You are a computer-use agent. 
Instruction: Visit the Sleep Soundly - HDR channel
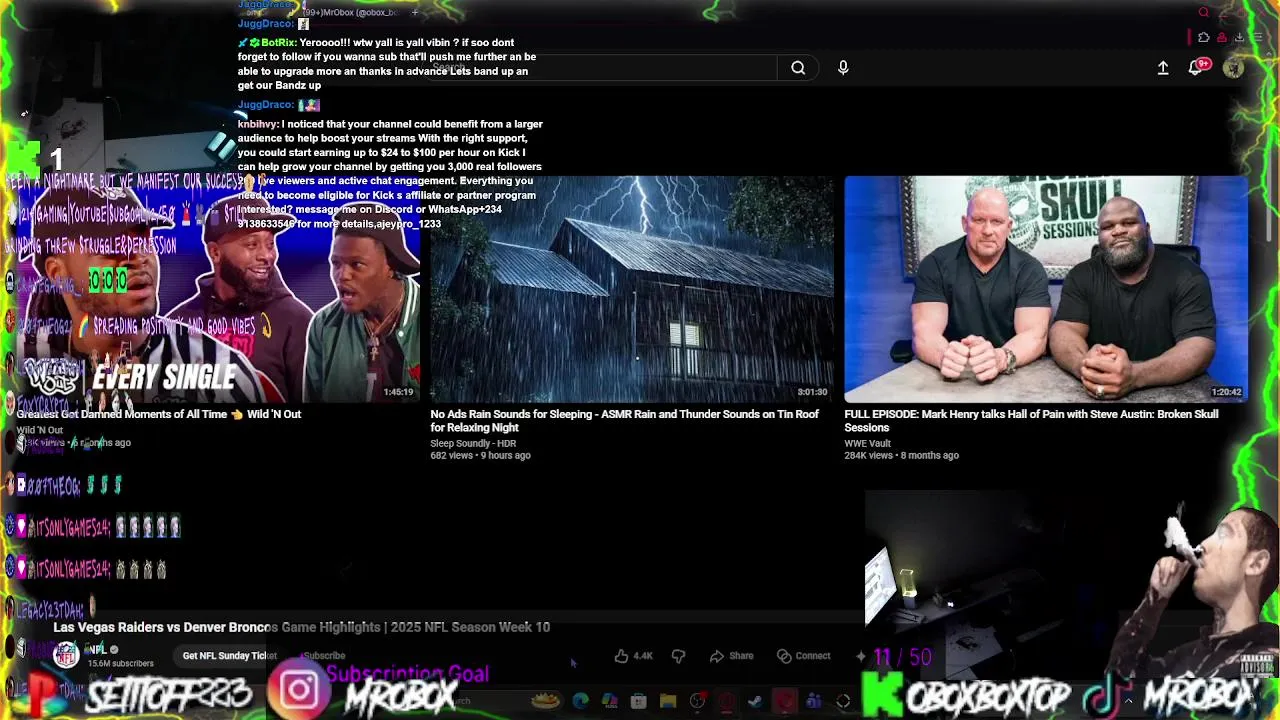click(473, 443)
